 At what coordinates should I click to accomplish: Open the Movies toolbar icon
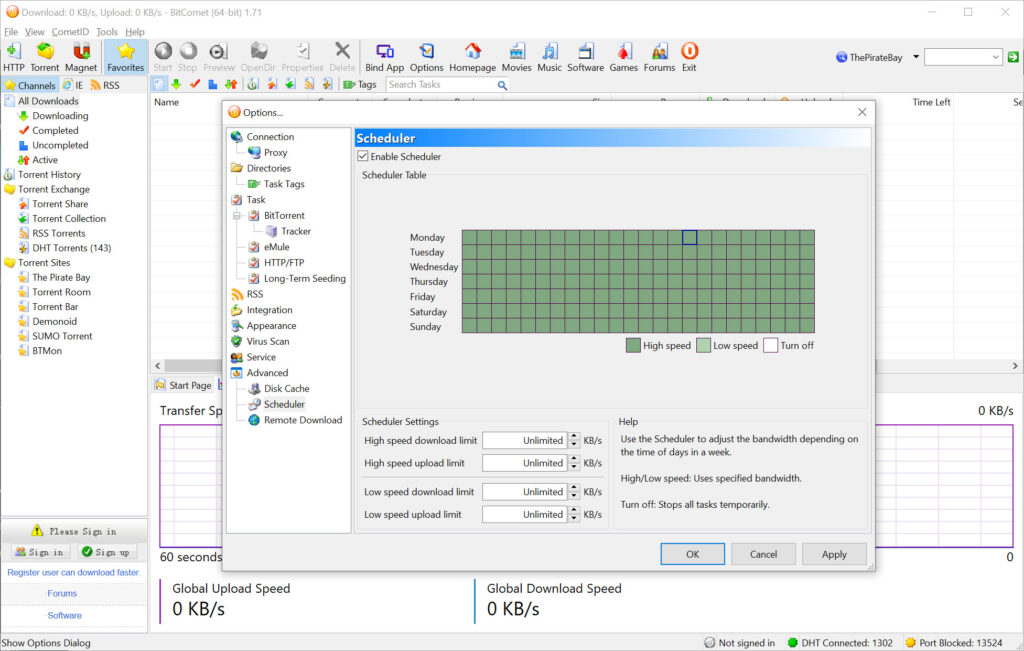pyautogui.click(x=516, y=51)
